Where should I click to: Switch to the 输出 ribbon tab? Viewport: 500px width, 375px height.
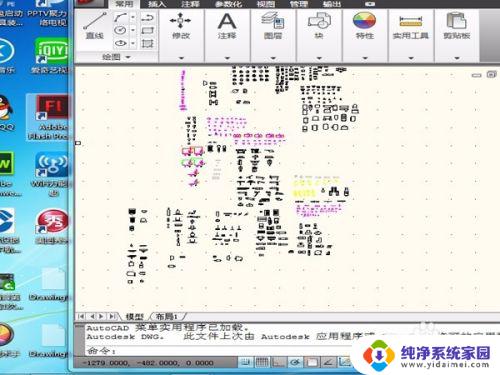(332, 4)
